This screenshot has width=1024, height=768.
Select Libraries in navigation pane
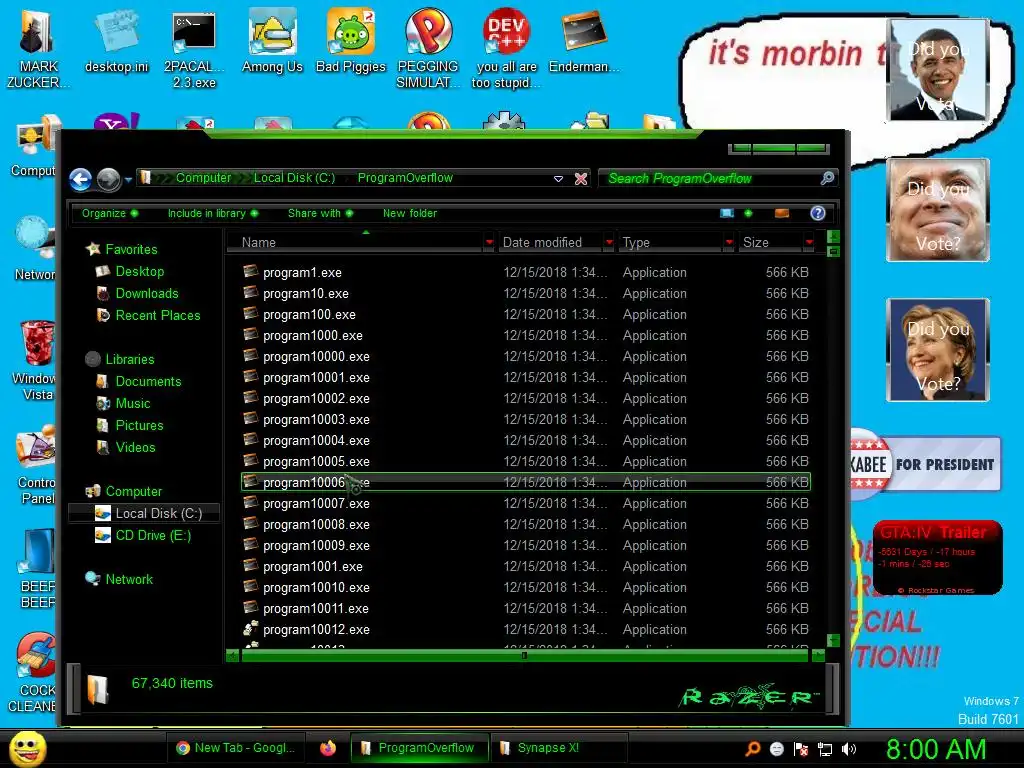(x=130, y=360)
